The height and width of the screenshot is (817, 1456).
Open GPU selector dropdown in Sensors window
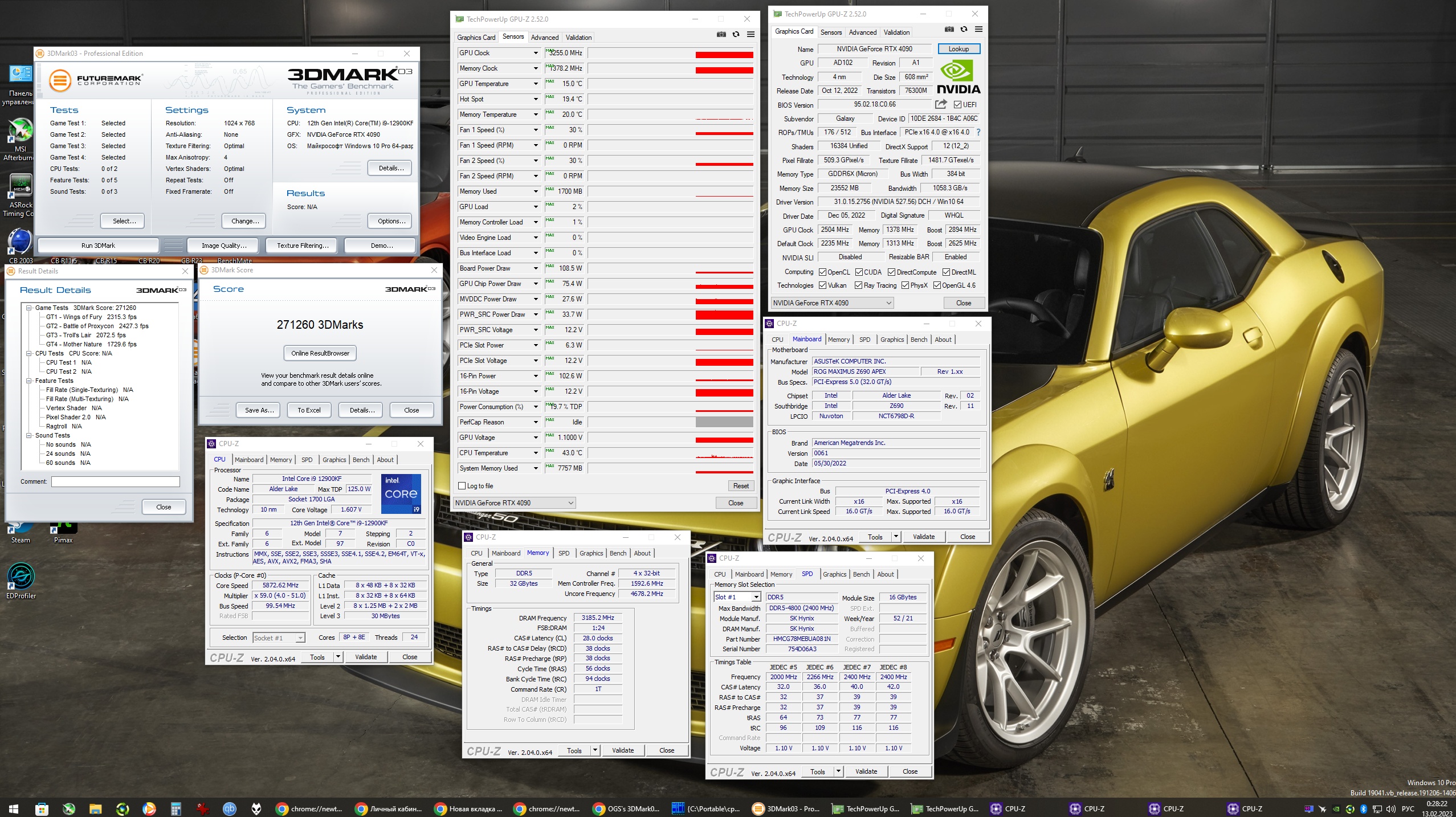(x=514, y=503)
